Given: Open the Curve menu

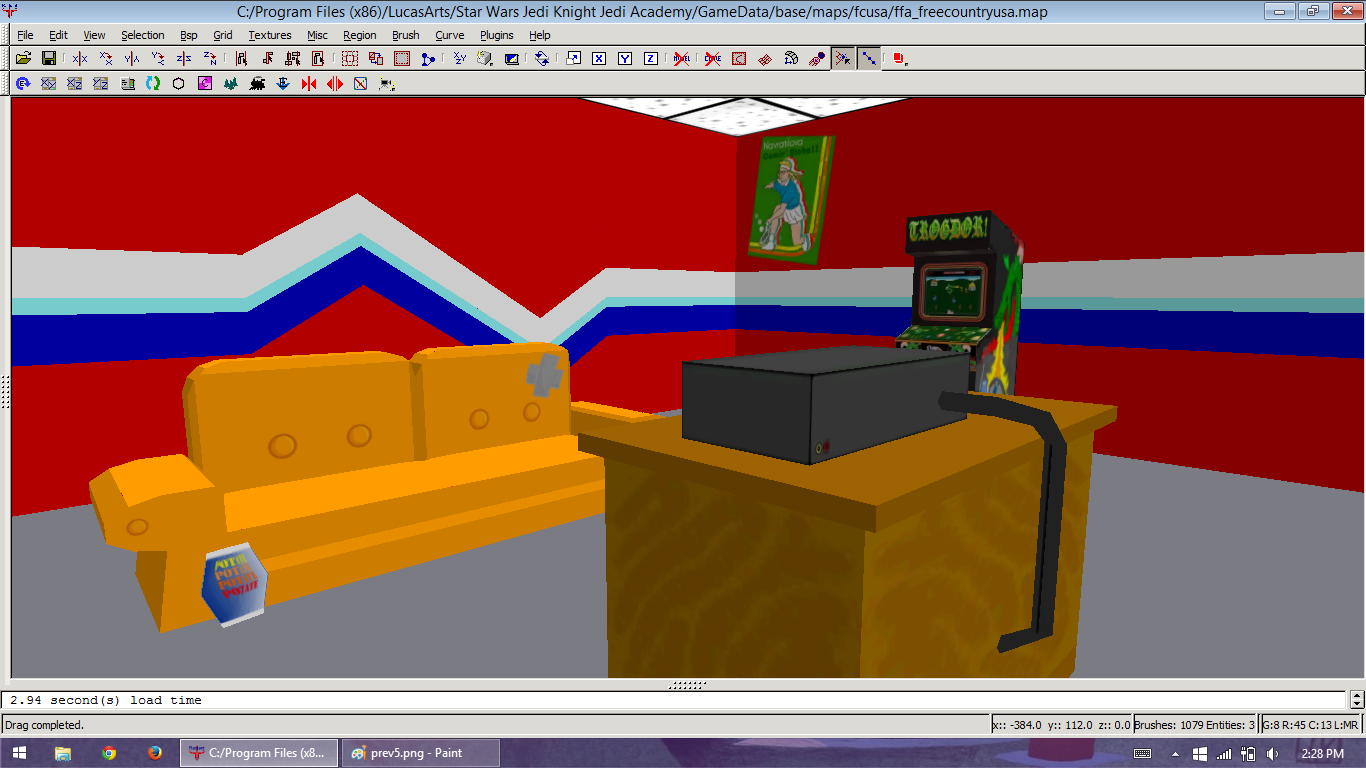Looking at the screenshot, I should [450, 35].
